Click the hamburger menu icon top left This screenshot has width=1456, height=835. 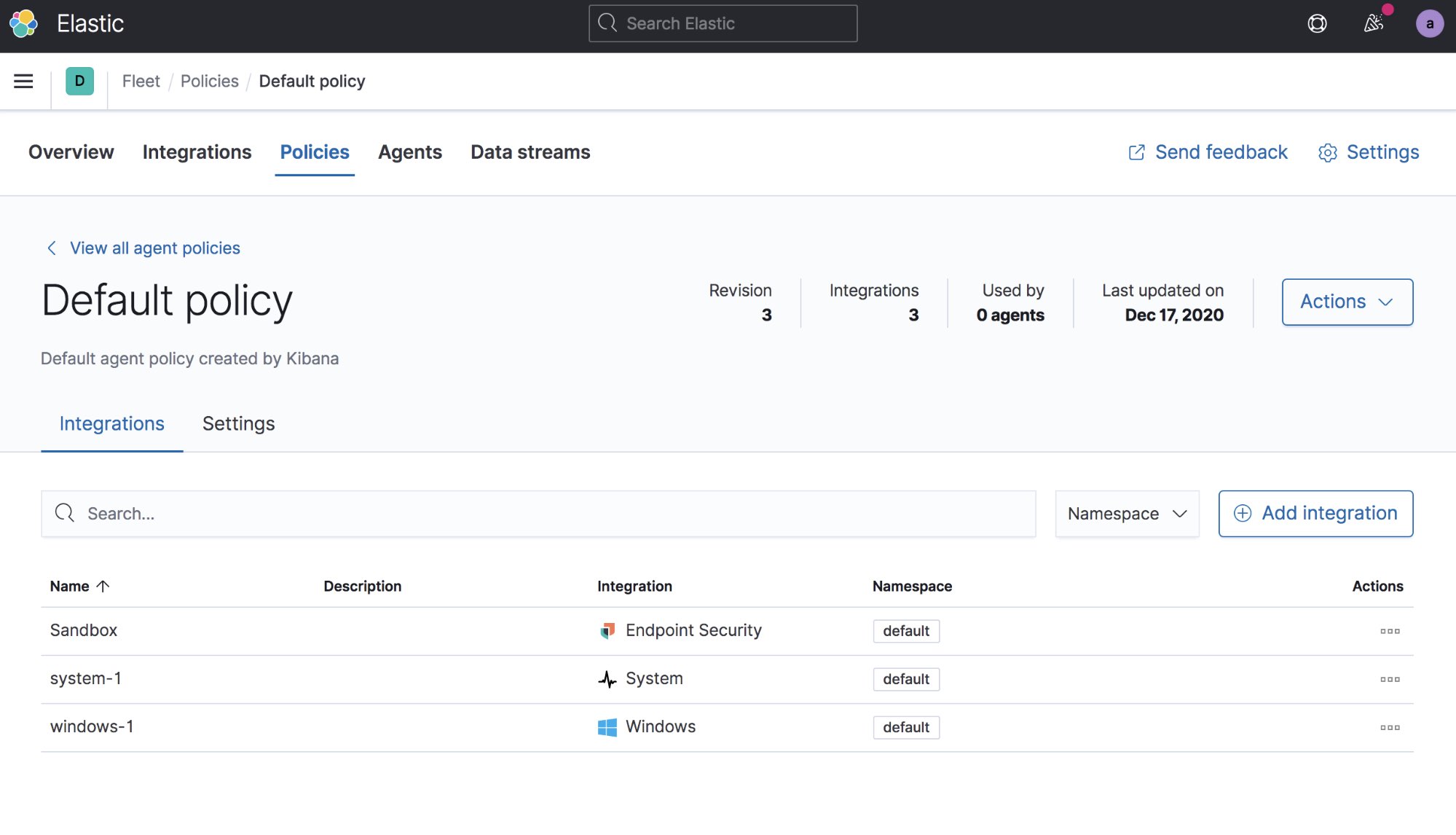click(23, 80)
